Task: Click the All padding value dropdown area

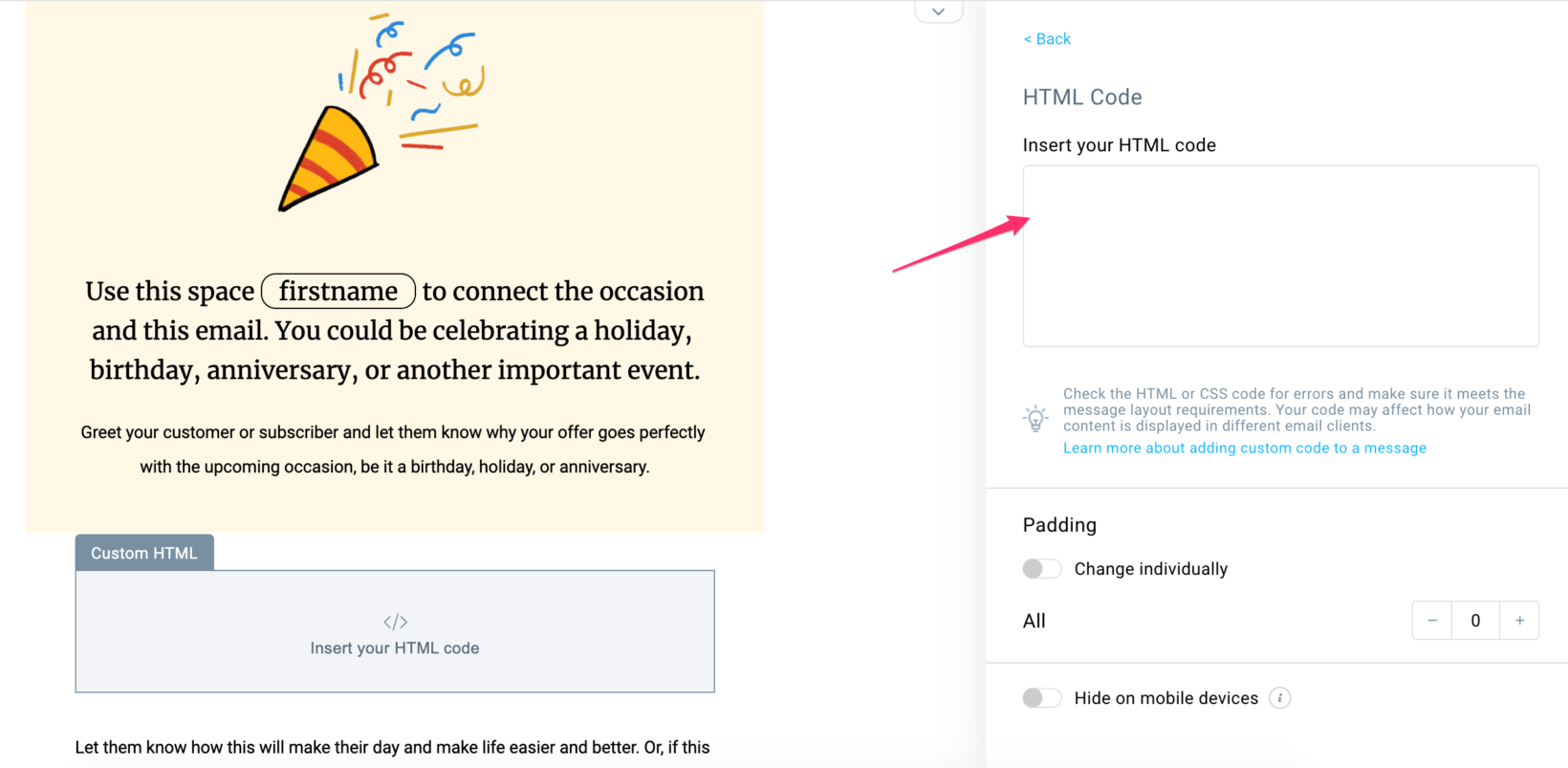Action: [1475, 621]
